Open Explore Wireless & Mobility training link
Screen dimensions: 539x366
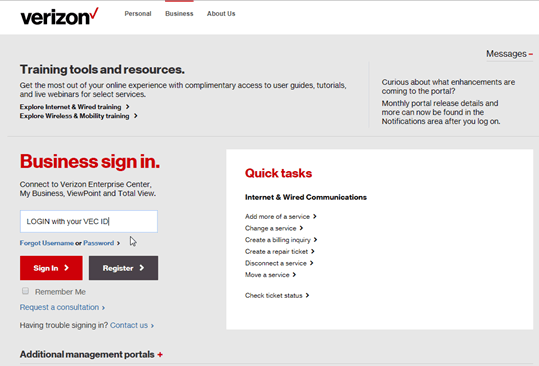[78, 116]
